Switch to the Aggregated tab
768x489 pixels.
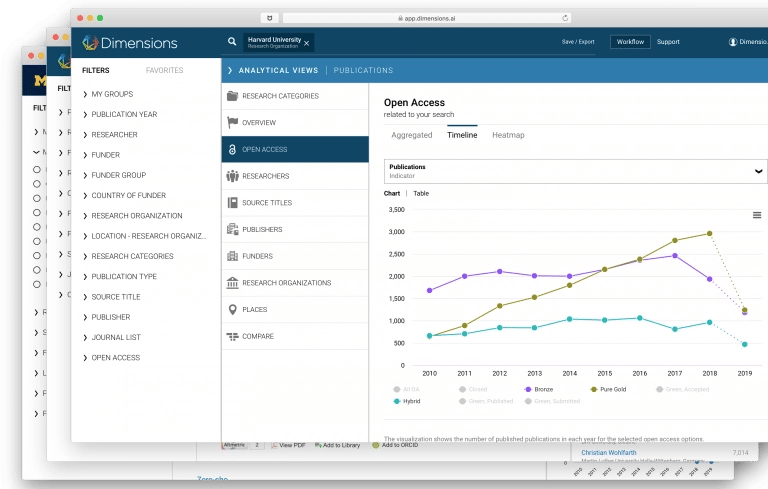click(x=411, y=135)
